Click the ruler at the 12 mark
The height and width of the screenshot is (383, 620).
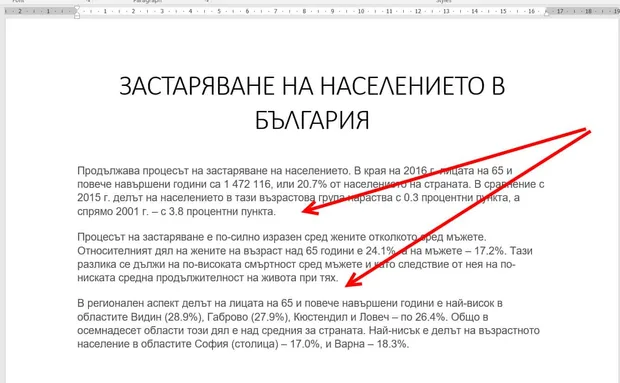(418, 11)
